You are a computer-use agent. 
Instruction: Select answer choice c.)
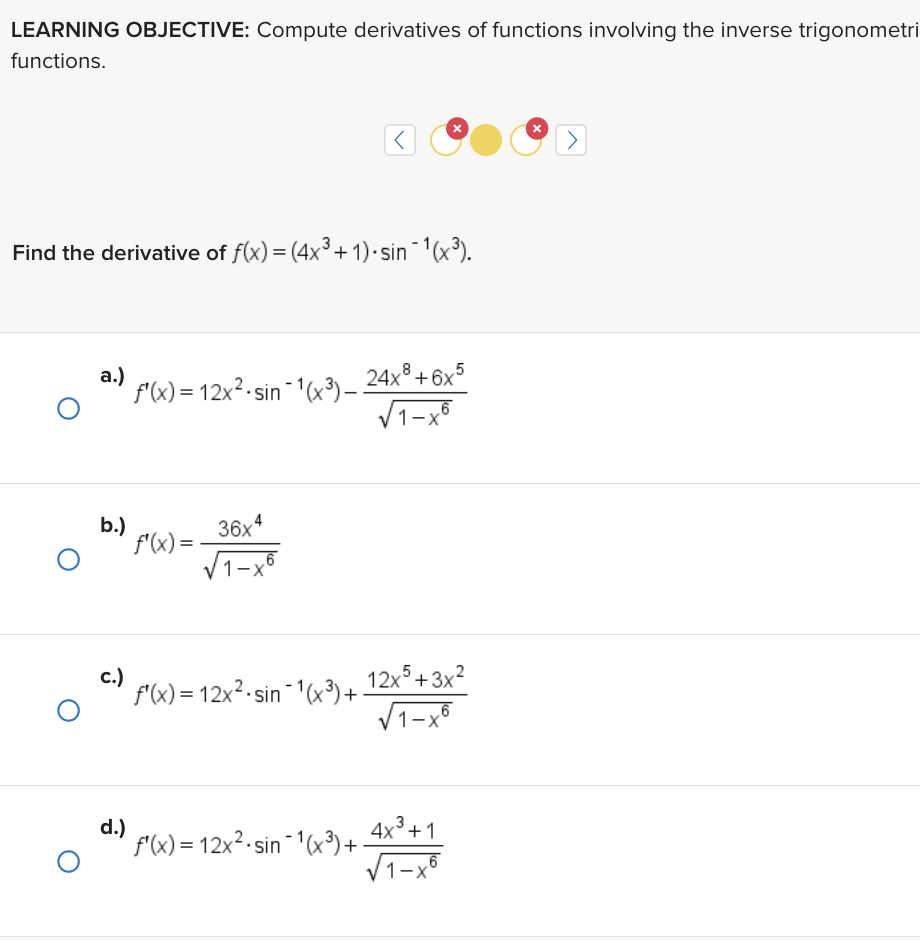pyautogui.click(x=68, y=710)
